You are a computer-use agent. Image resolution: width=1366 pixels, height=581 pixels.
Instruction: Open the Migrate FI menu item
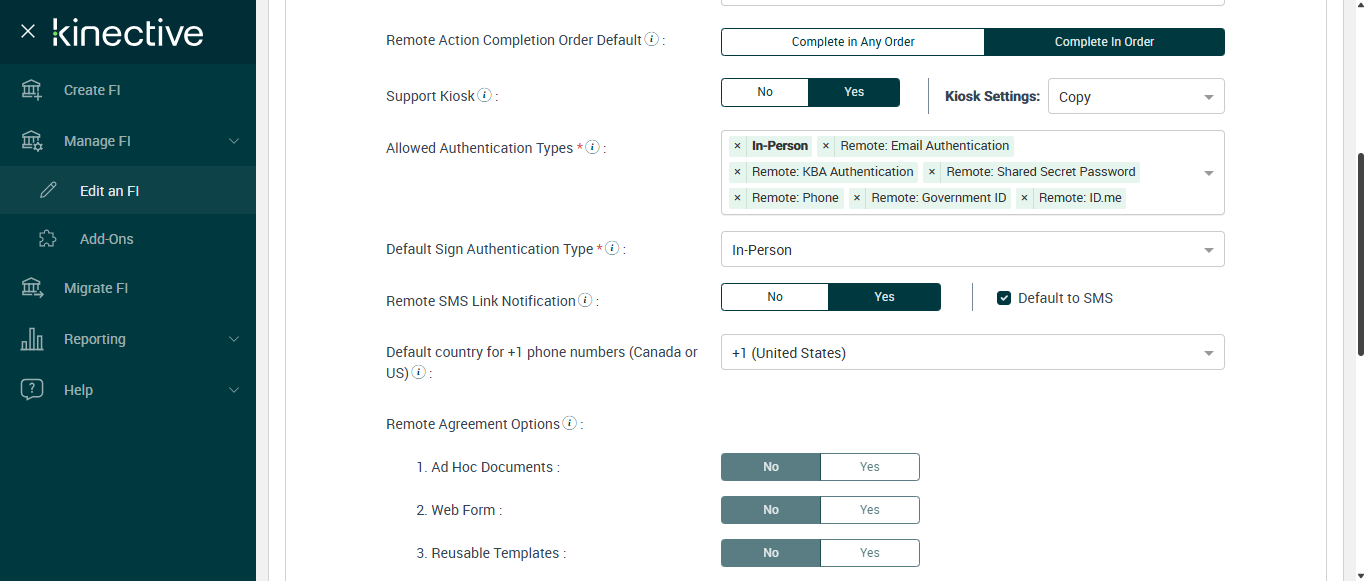96,288
